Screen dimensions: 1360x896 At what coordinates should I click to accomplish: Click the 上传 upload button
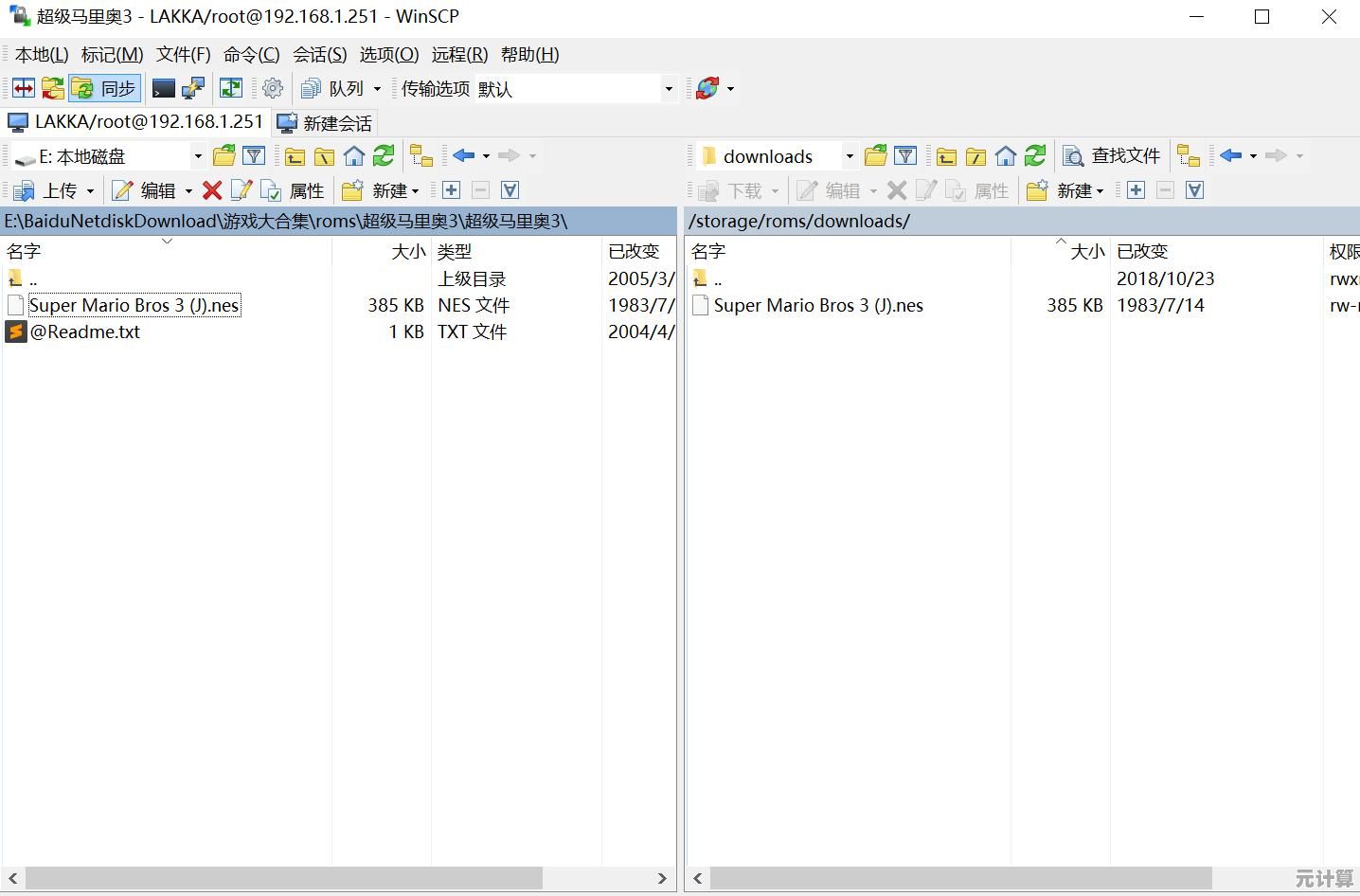pos(45,190)
